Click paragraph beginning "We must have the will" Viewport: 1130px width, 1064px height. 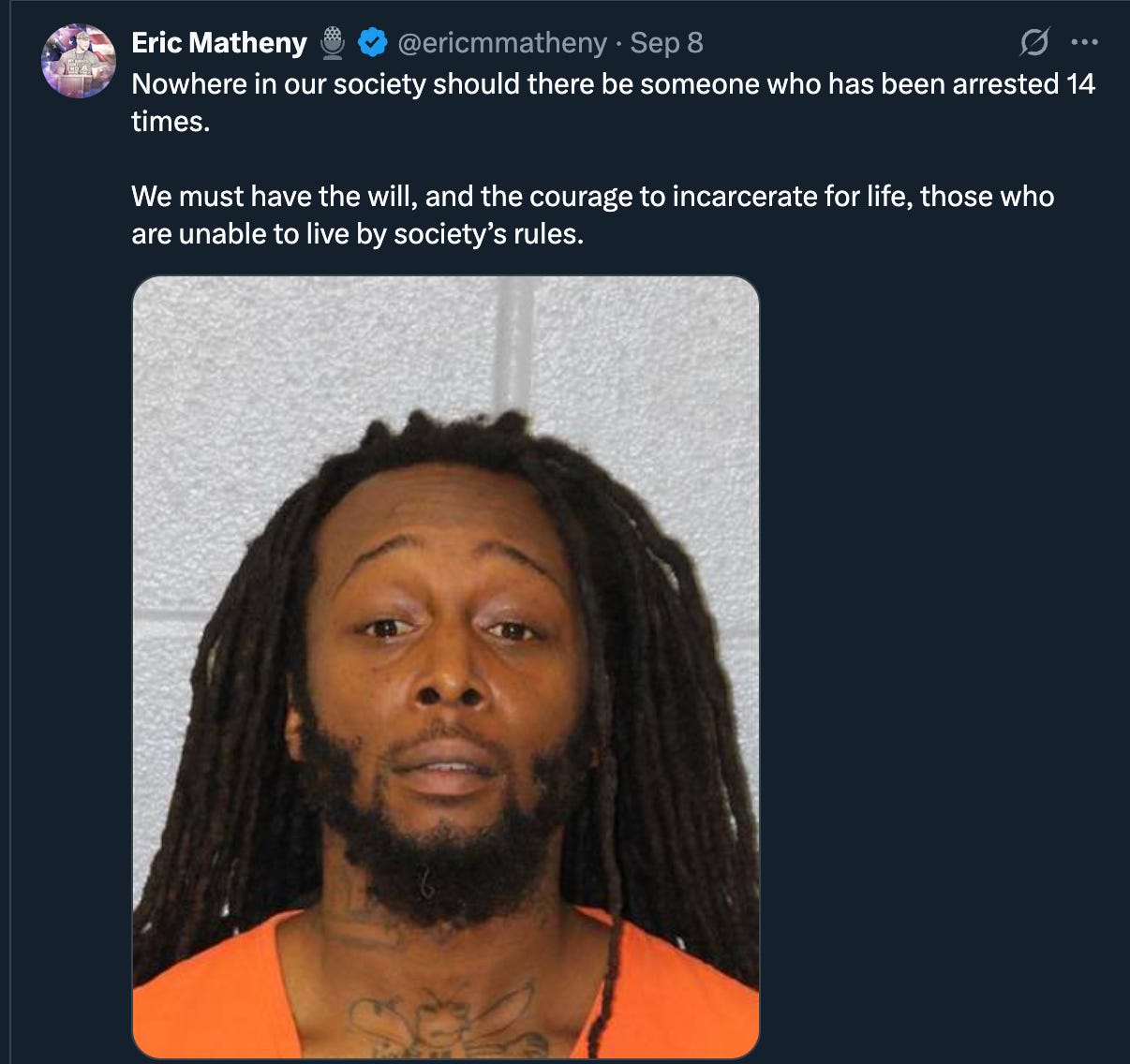click(593, 214)
